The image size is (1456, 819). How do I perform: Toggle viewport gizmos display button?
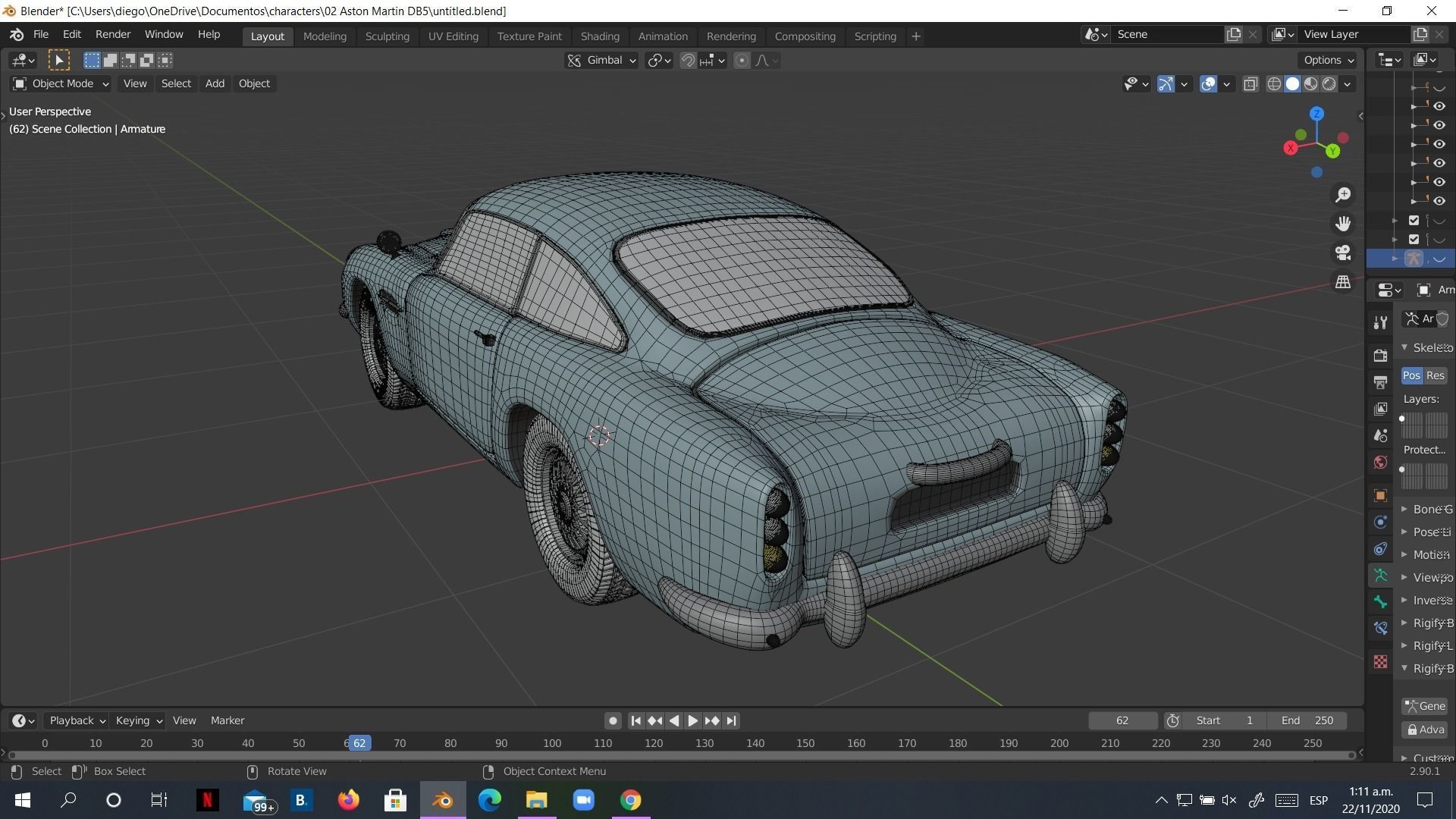click(1166, 84)
